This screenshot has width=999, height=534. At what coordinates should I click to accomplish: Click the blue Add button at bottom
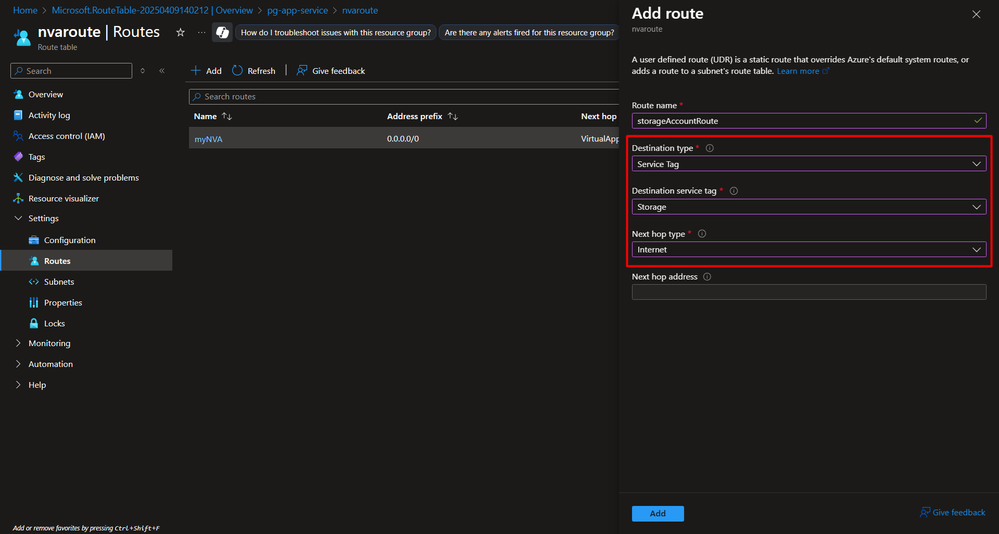658,514
